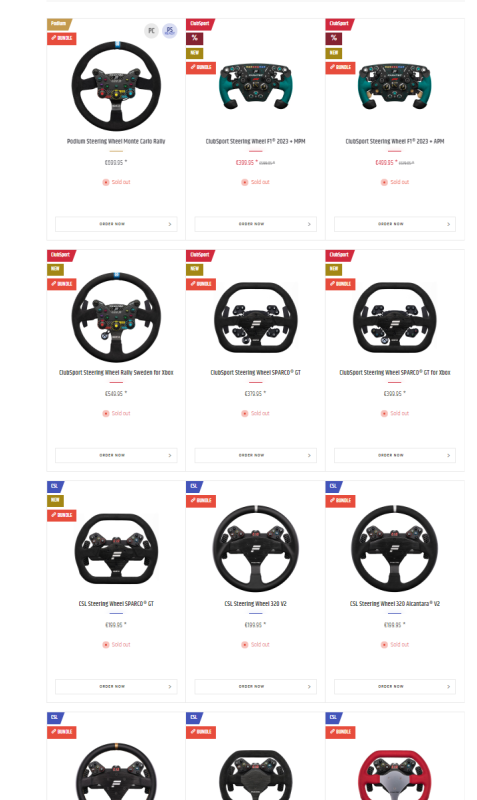Click the ClubSport tag on F1 2023 + APM
Viewport: 477px width, 800px height.
(339, 23)
